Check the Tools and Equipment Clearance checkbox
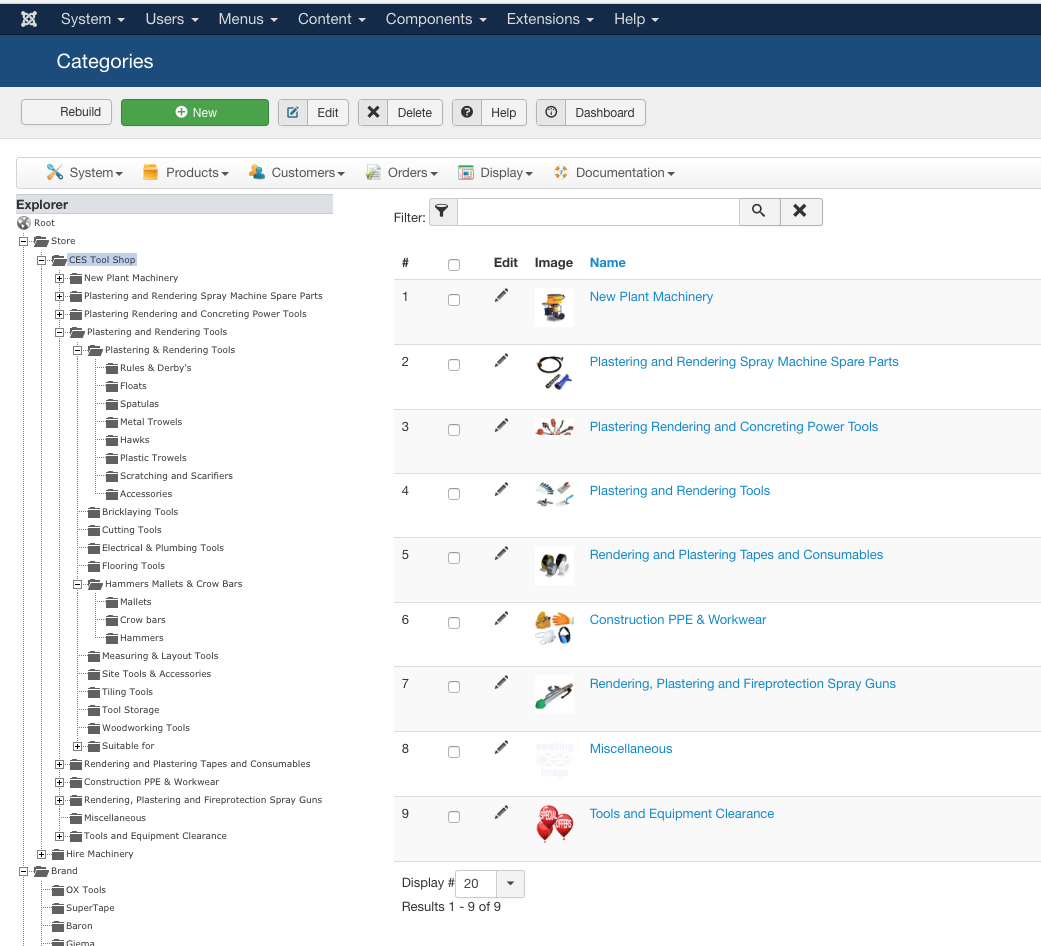The image size is (1041, 946). pyautogui.click(x=454, y=817)
